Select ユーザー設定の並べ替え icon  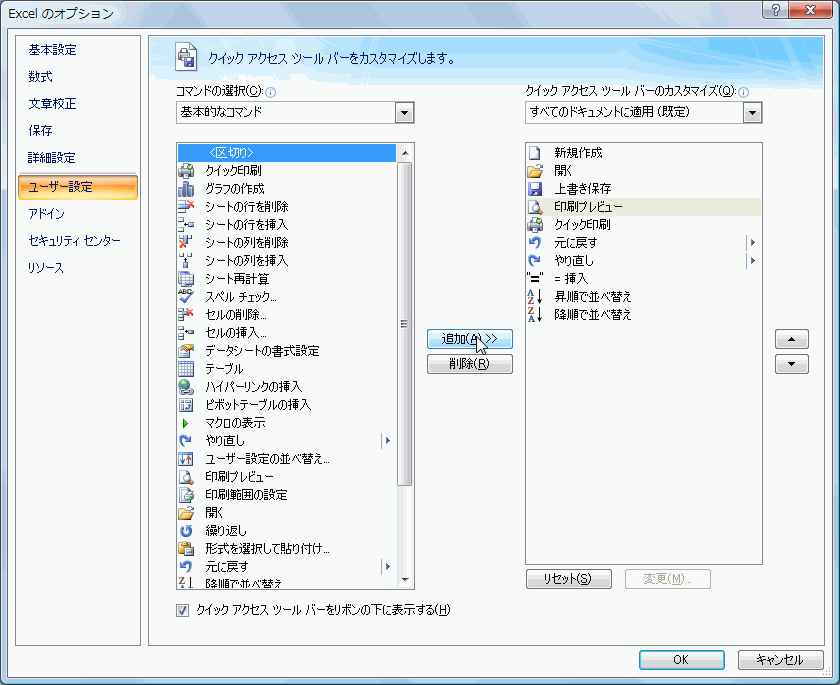coord(186,459)
